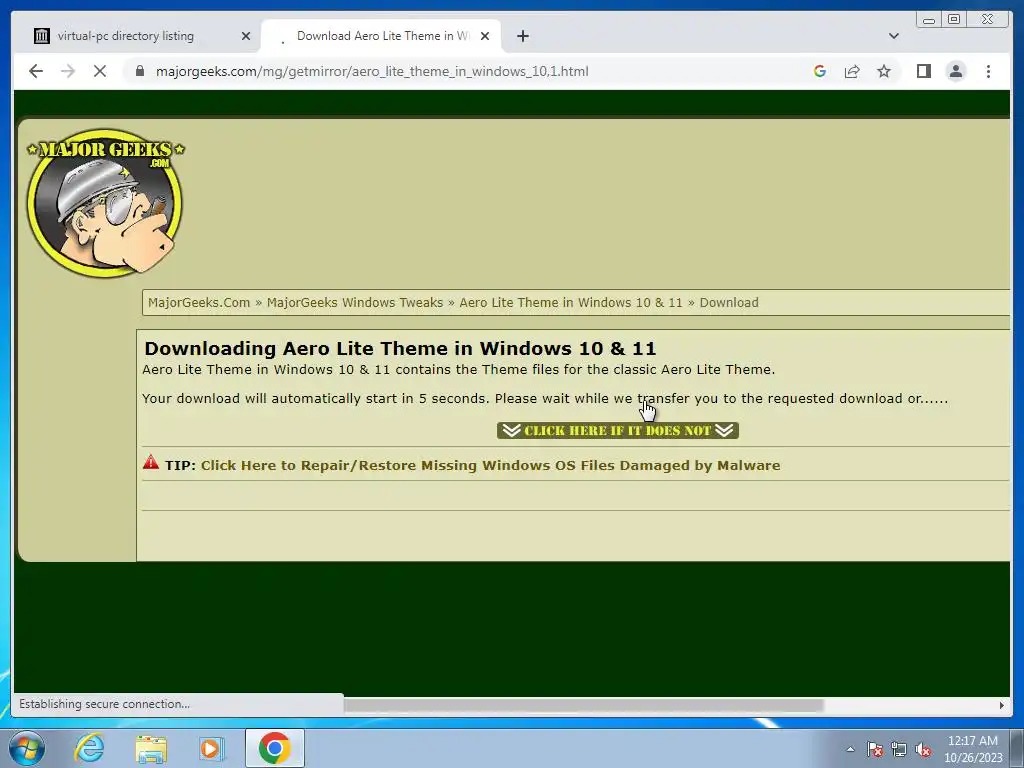Go back to the previous page
Screen dimensions: 1024x768
[x=36, y=71]
